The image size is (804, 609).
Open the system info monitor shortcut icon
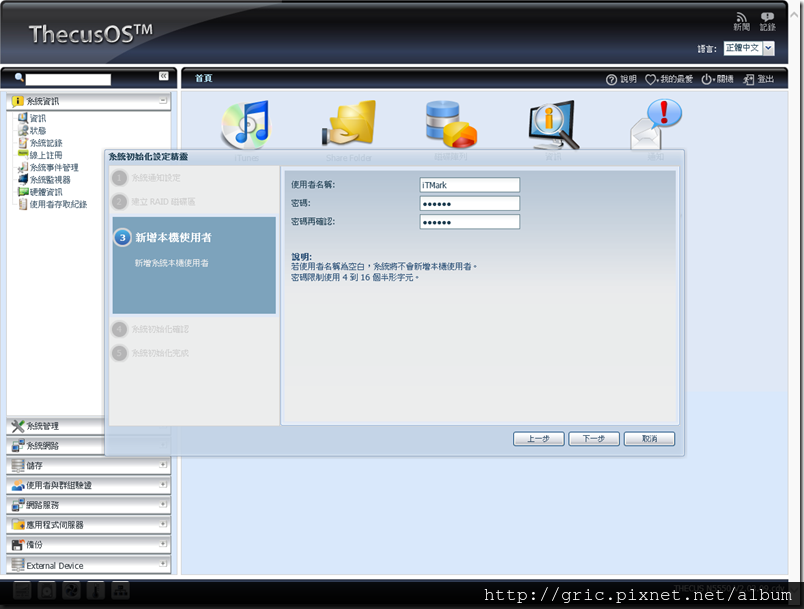click(554, 125)
